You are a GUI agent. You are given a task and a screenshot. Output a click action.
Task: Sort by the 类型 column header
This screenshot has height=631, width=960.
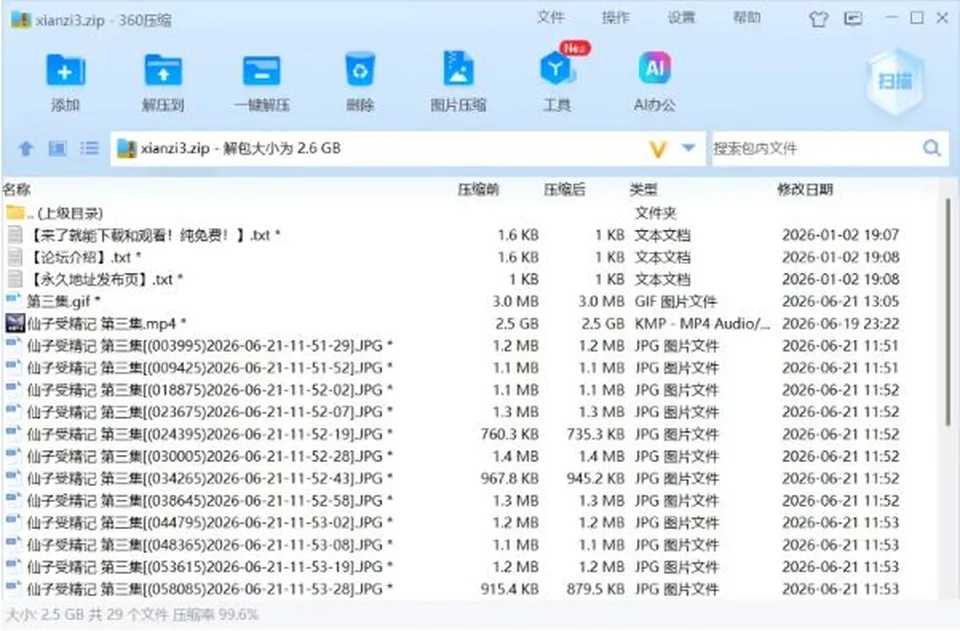click(643, 189)
